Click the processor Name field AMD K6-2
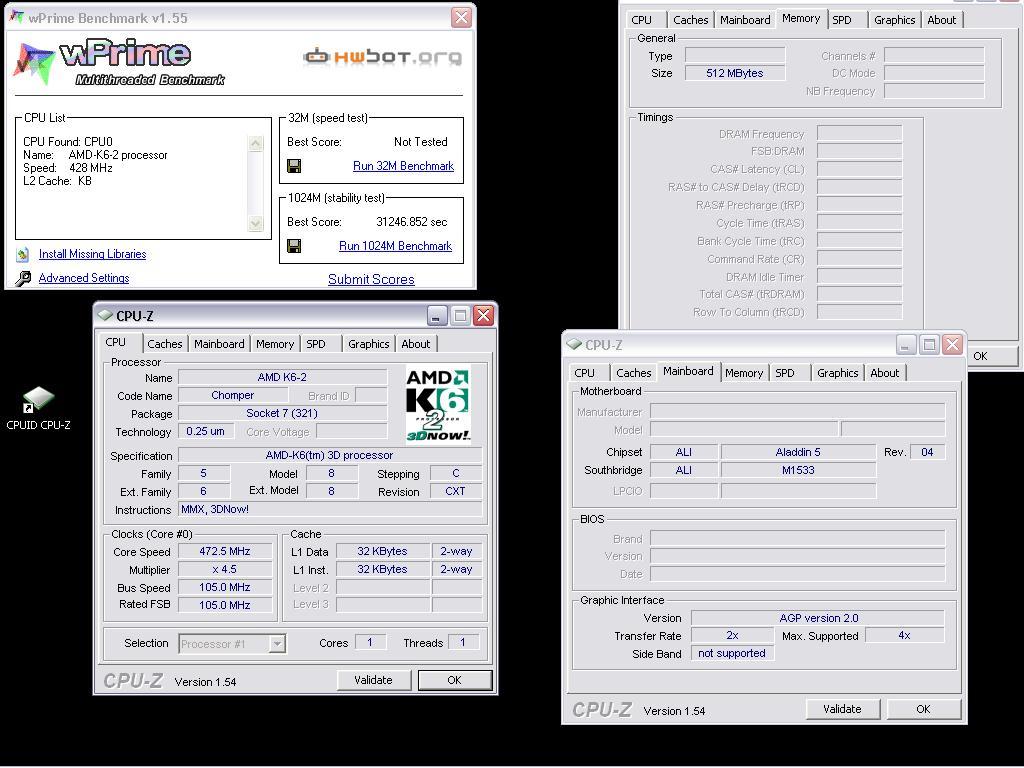Image resolution: width=1024 pixels, height=768 pixels. click(x=282, y=377)
